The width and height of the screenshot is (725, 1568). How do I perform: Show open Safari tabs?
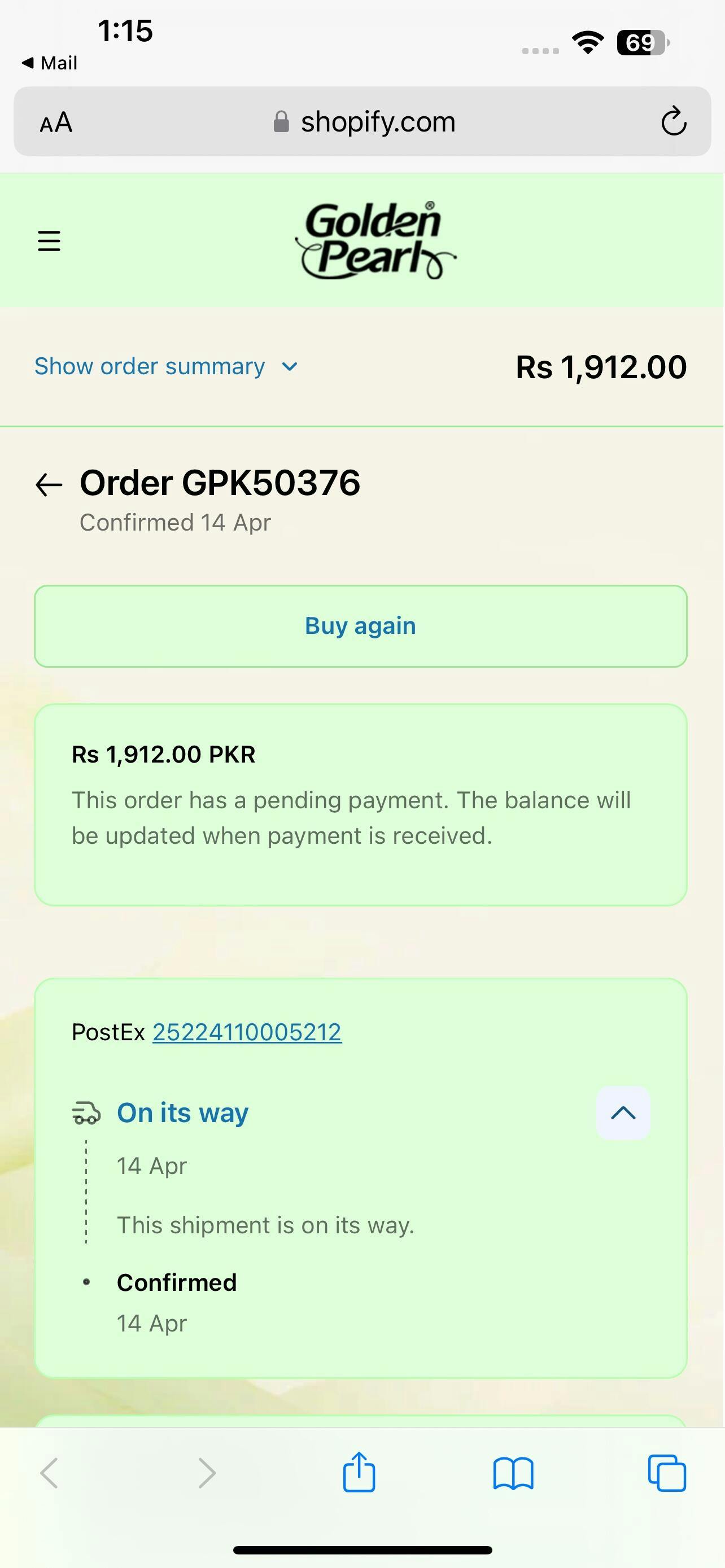[667, 1474]
